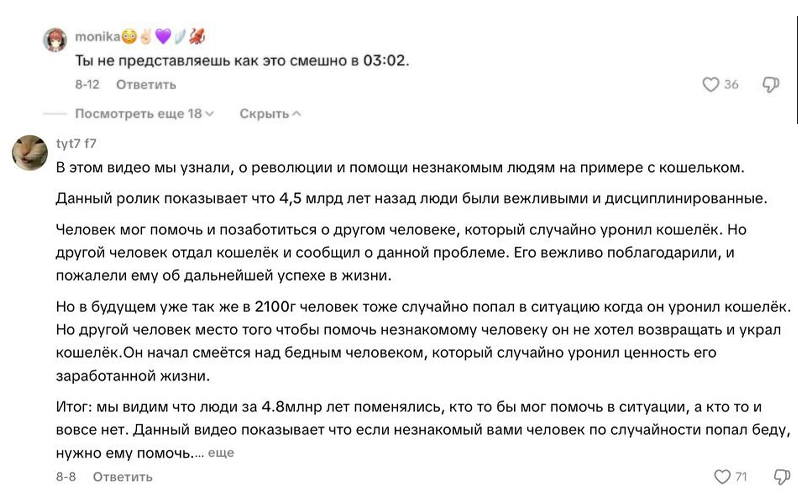Like tyt7 f7's long comment
Screen dimensions: 806x502
[x=722, y=477]
